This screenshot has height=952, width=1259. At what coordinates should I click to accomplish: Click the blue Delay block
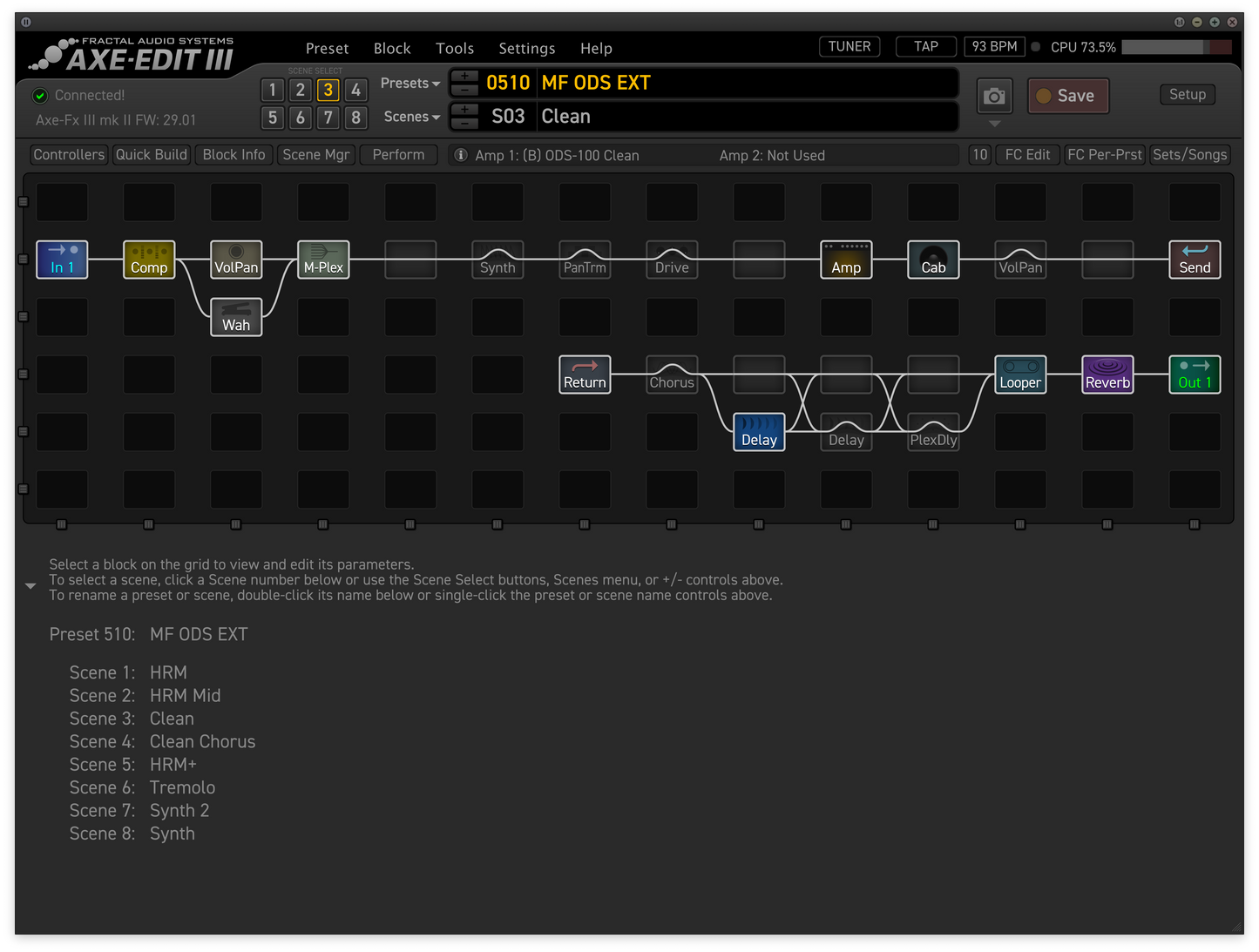pyautogui.click(x=759, y=432)
